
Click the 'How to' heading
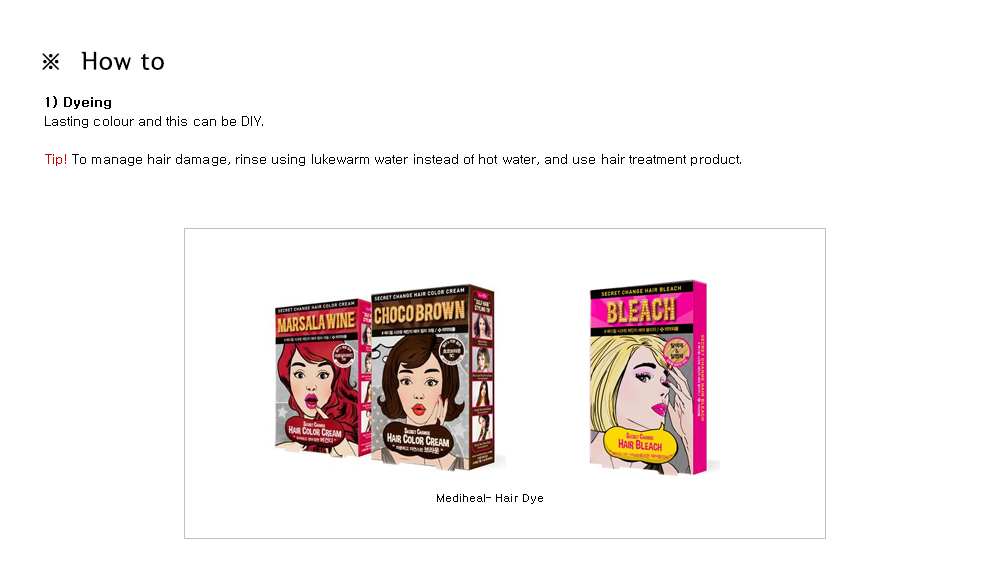click(123, 62)
